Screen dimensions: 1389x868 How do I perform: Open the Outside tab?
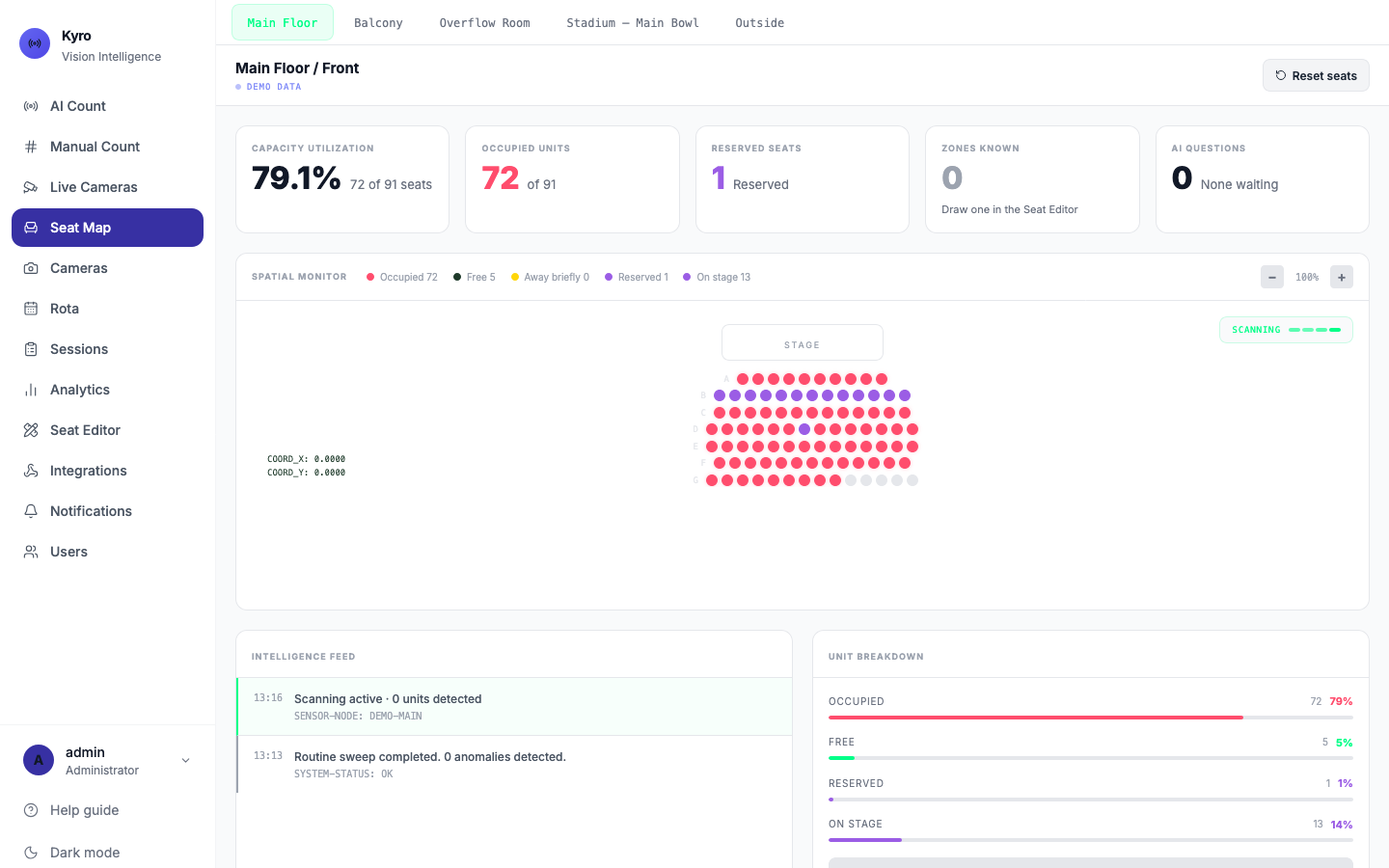click(760, 22)
